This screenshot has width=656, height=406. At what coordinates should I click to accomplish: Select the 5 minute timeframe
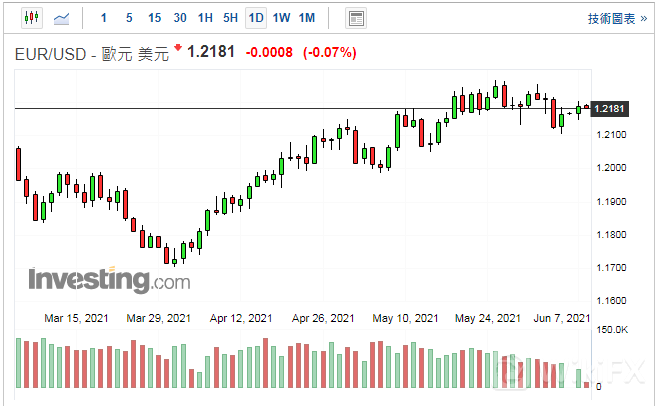coord(129,18)
